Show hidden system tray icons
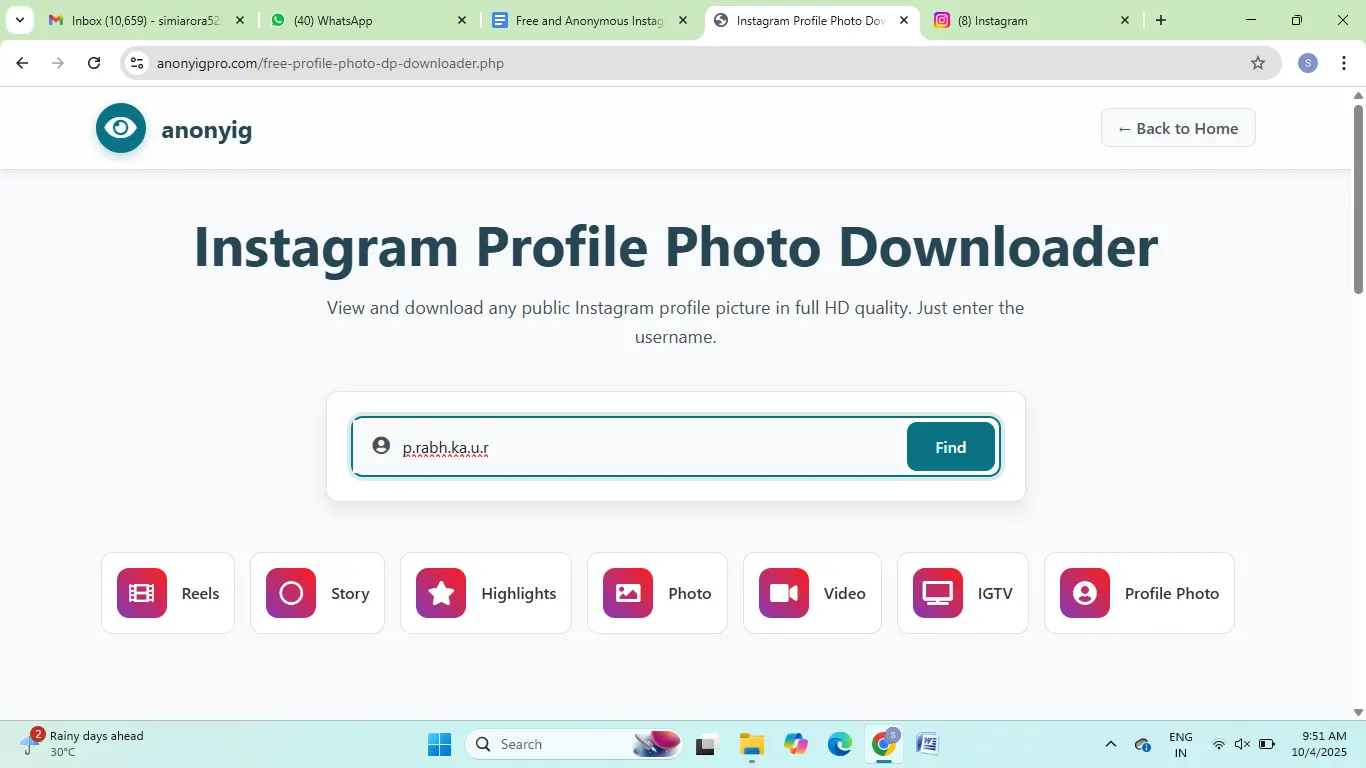The width and height of the screenshot is (1366, 768). click(1111, 744)
